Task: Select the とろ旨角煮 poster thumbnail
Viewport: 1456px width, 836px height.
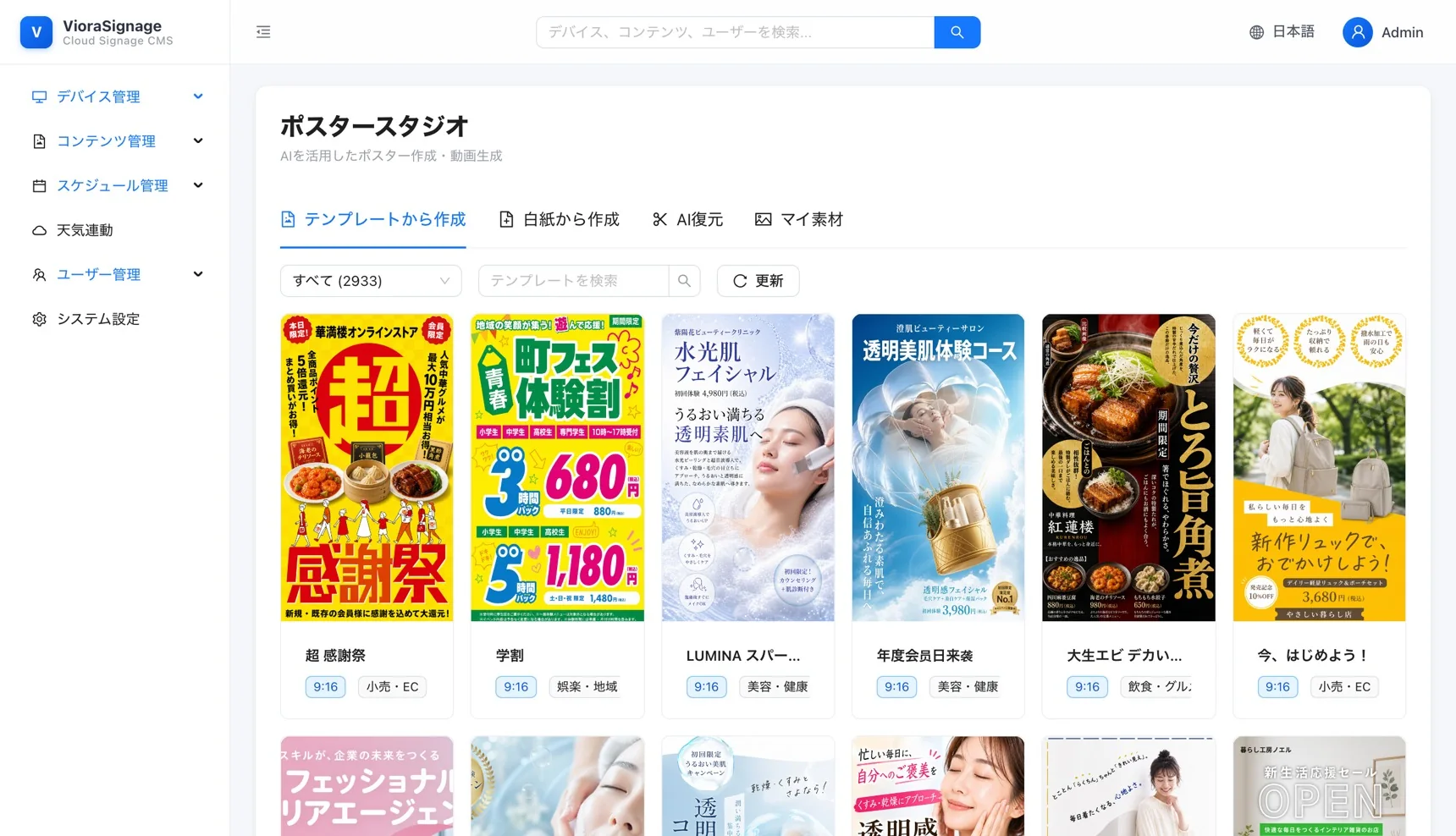Action: pos(1128,468)
